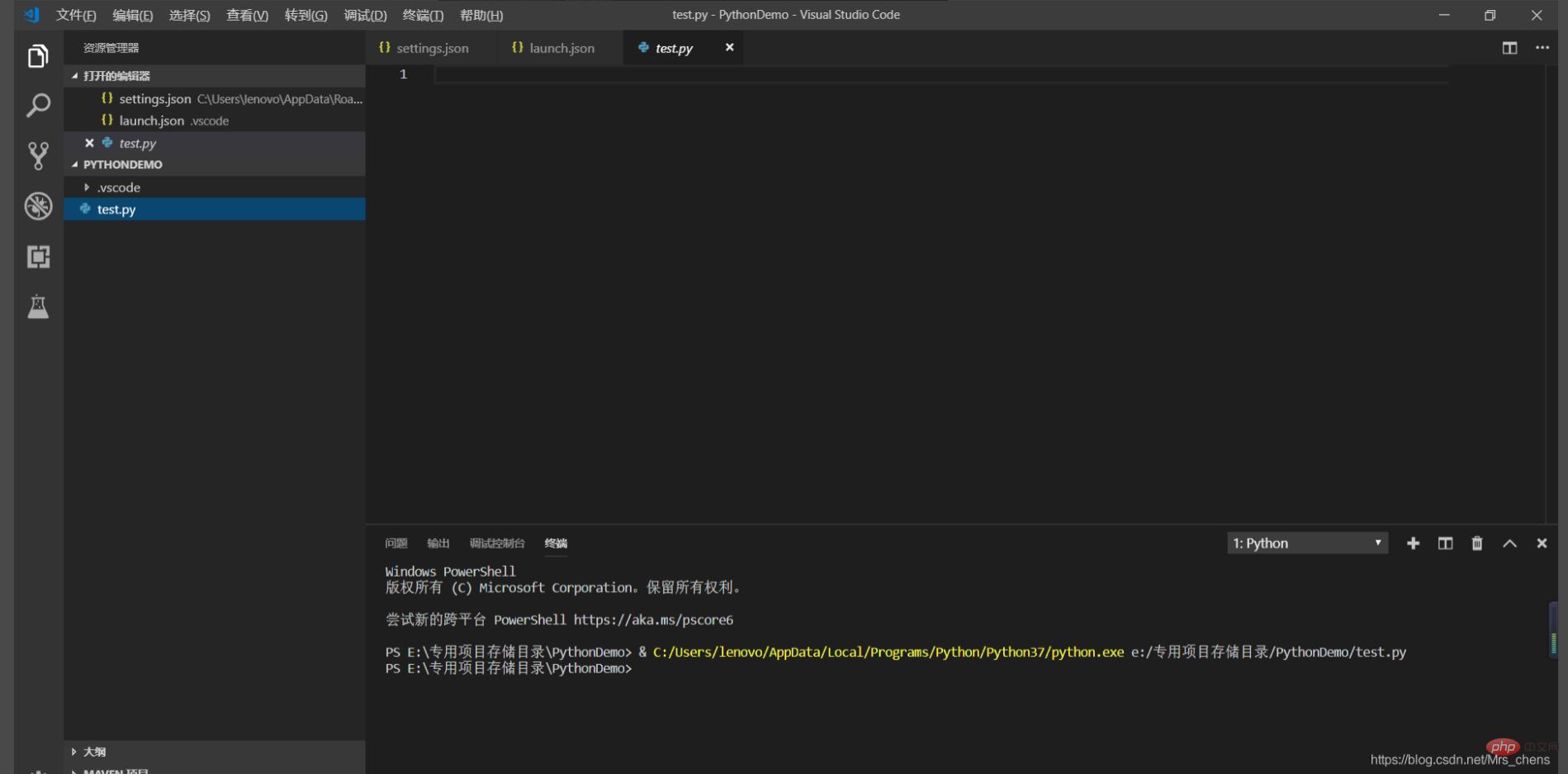Split the editor to the right

coord(1509,48)
